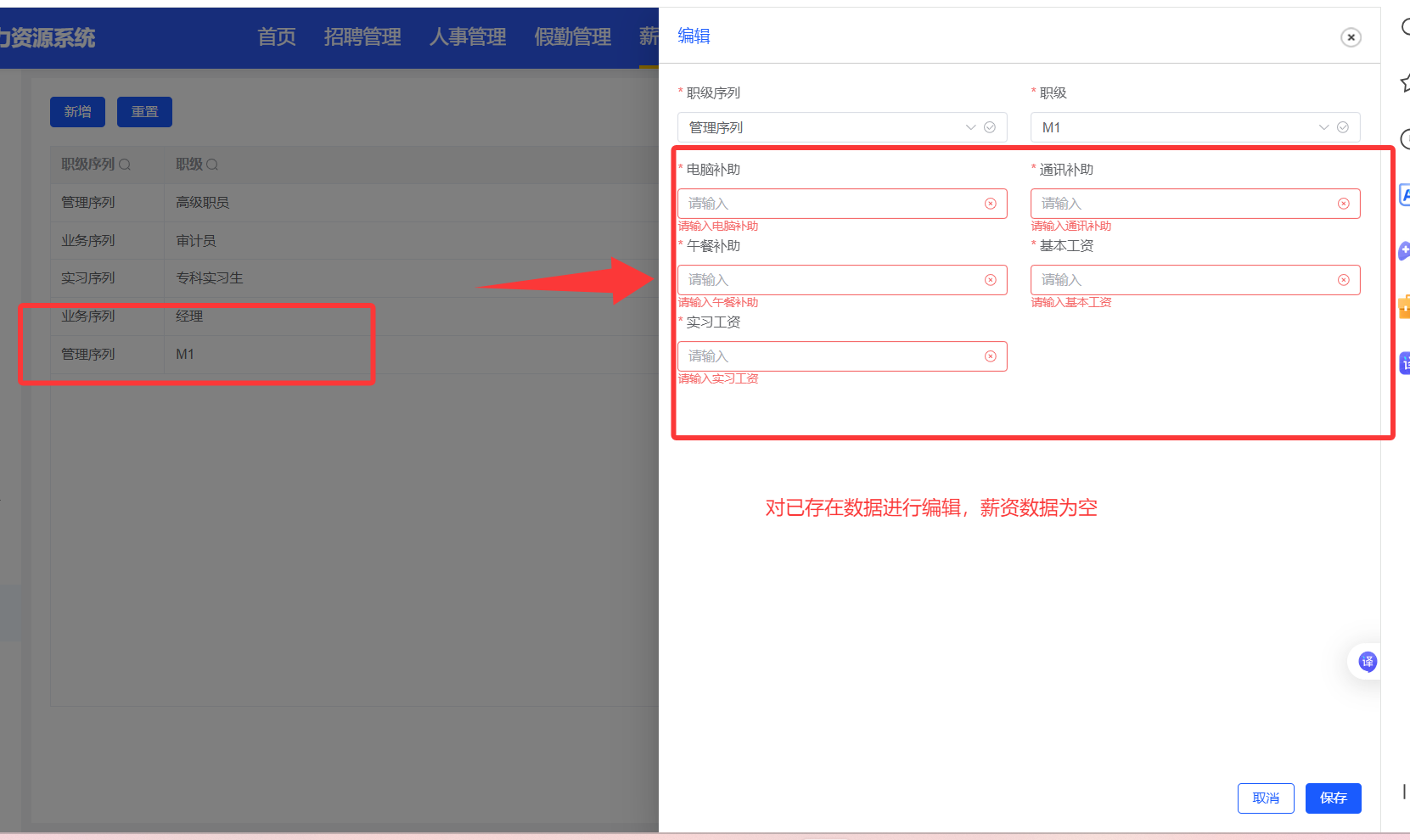Image resolution: width=1410 pixels, height=840 pixels.
Task: Select the 审计员 cell in the table
Action: point(196,241)
